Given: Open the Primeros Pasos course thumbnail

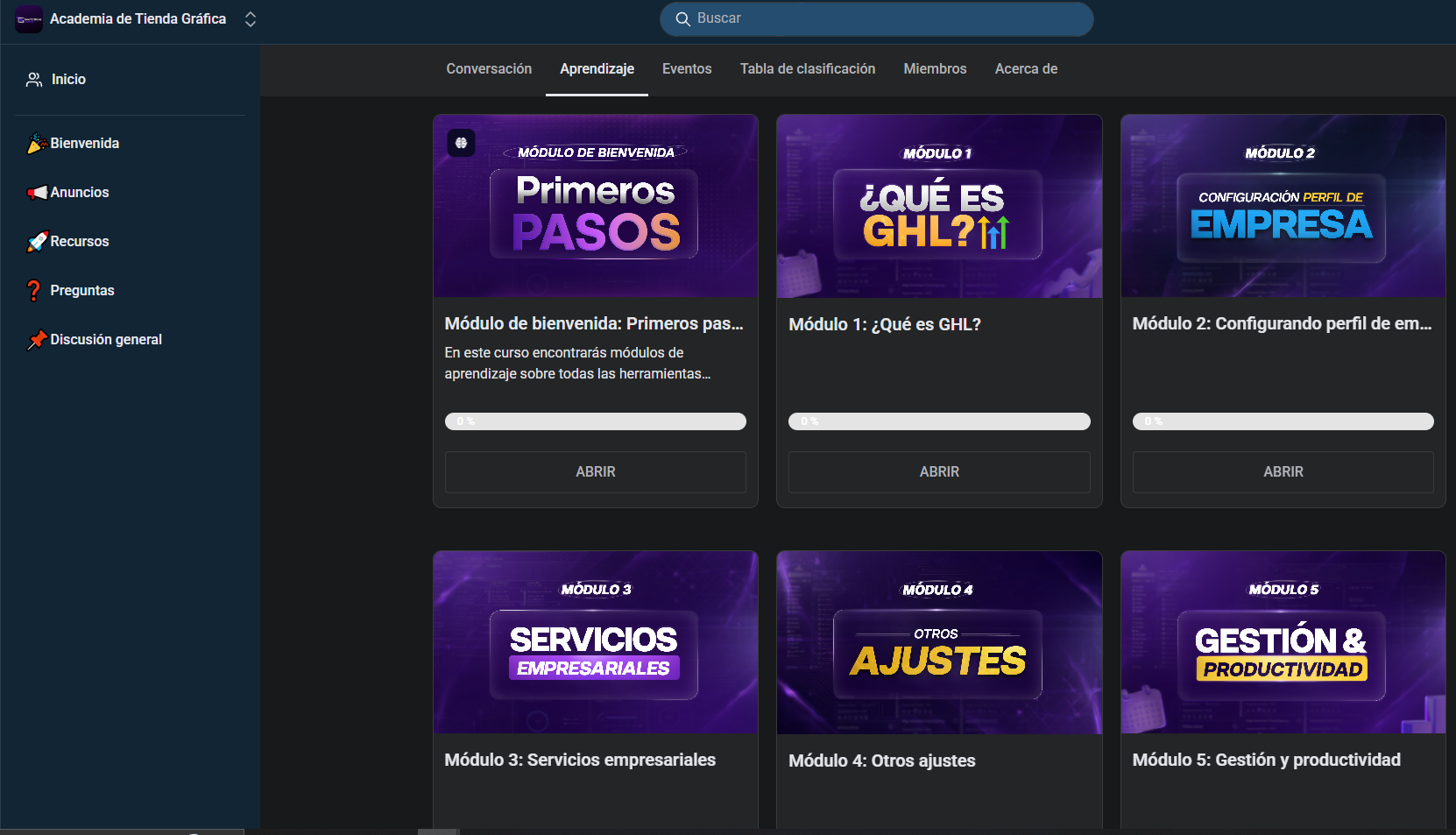Looking at the screenshot, I should (596, 206).
